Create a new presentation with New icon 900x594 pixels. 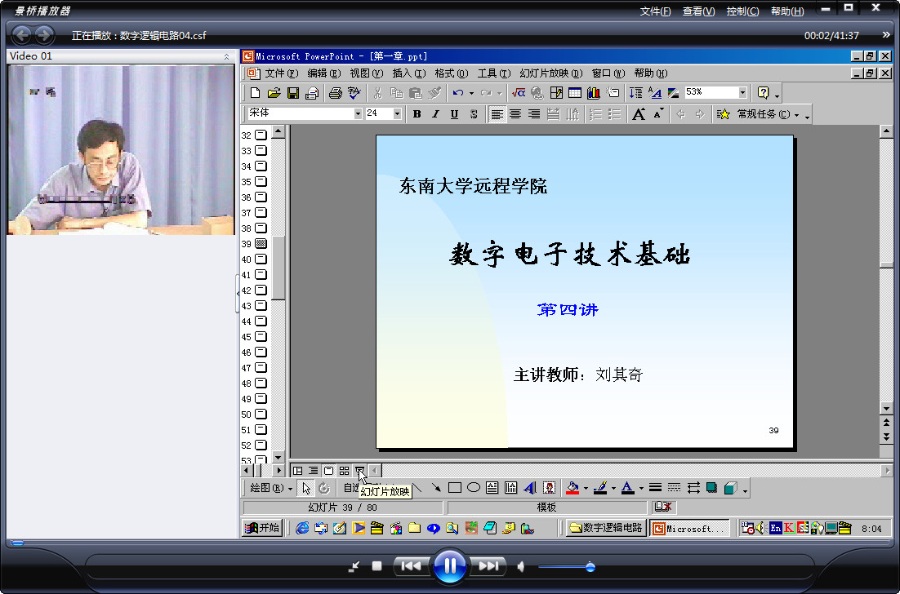coord(255,93)
